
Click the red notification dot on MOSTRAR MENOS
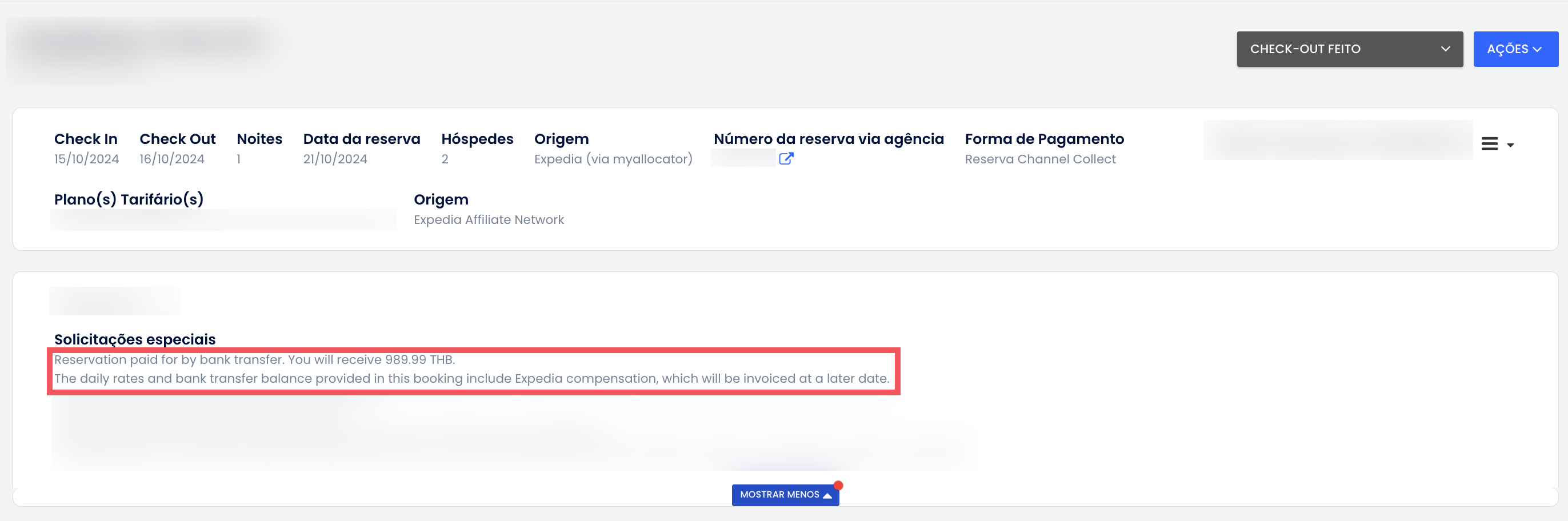[838, 485]
